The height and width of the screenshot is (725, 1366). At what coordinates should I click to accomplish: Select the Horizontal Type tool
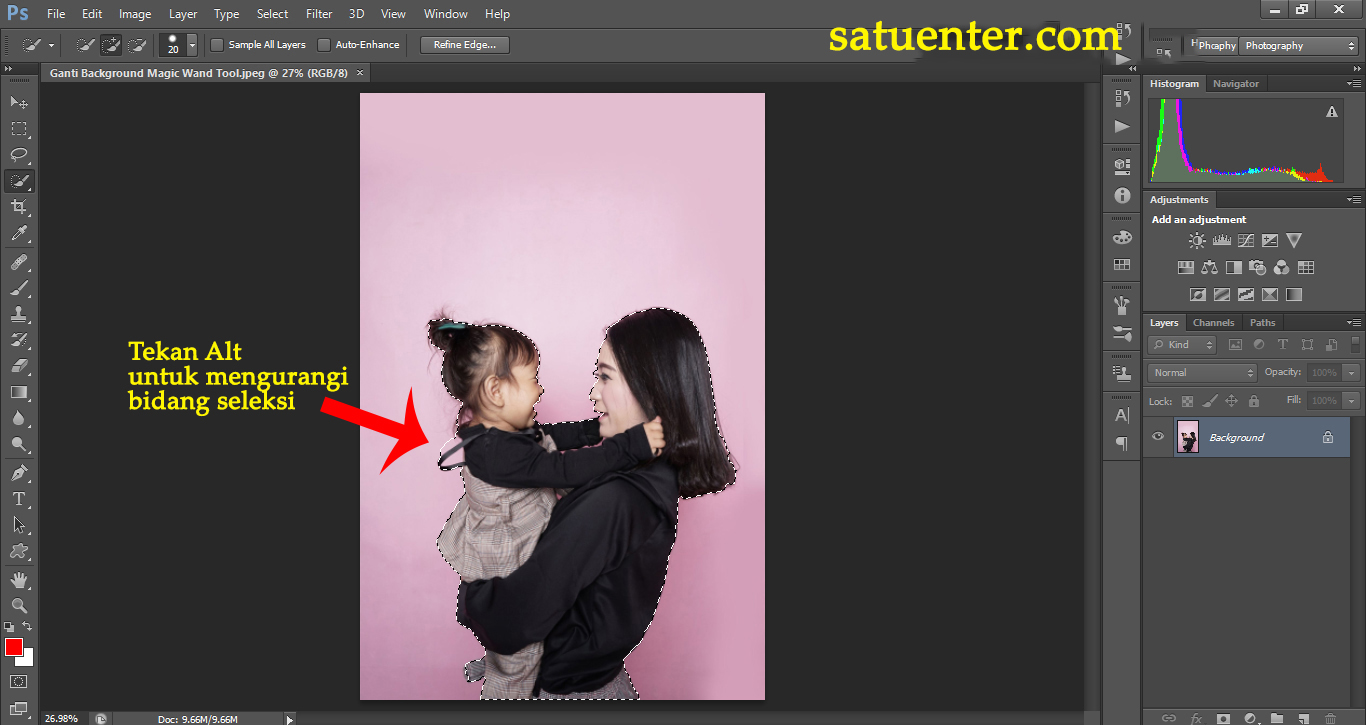point(19,498)
